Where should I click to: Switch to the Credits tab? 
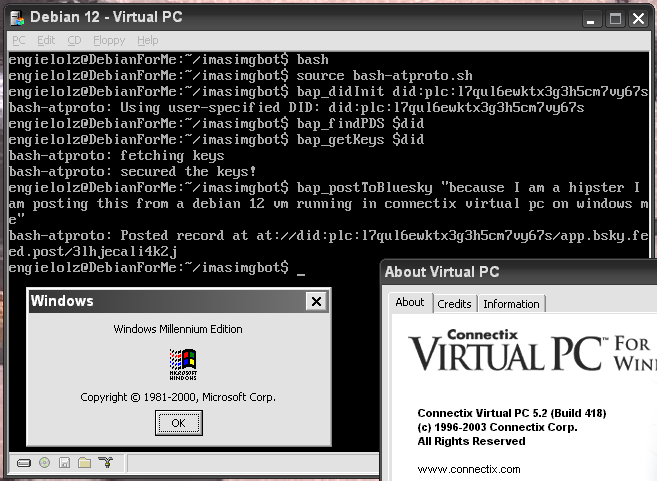[x=454, y=304]
